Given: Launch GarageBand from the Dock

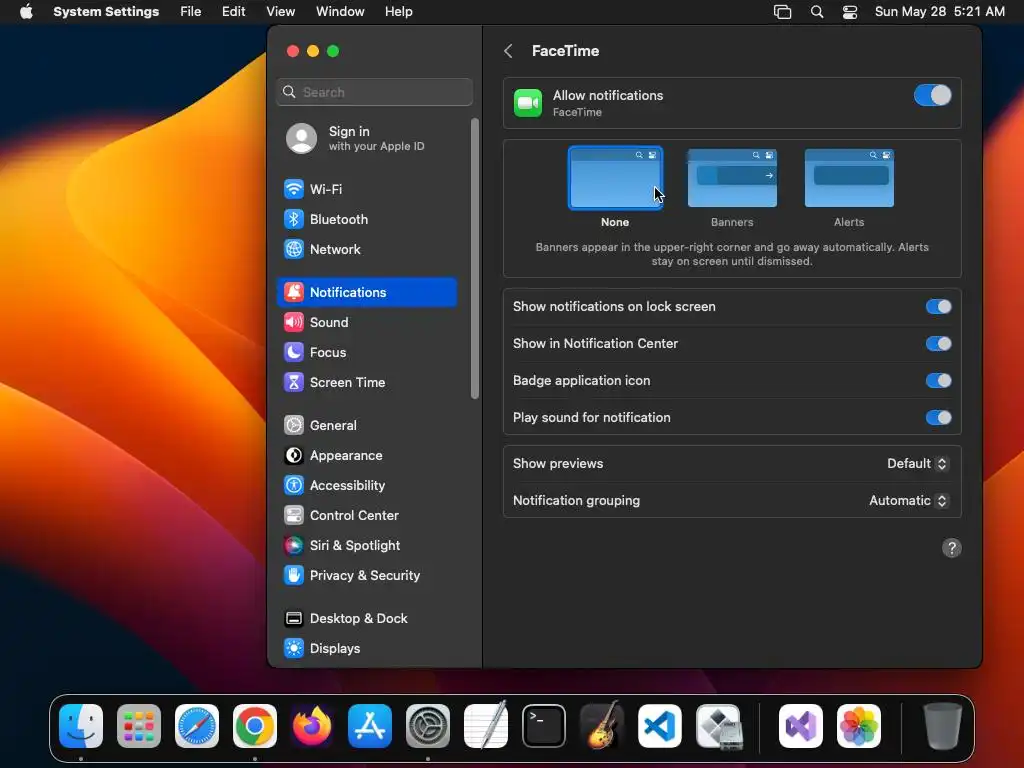Looking at the screenshot, I should pos(601,726).
